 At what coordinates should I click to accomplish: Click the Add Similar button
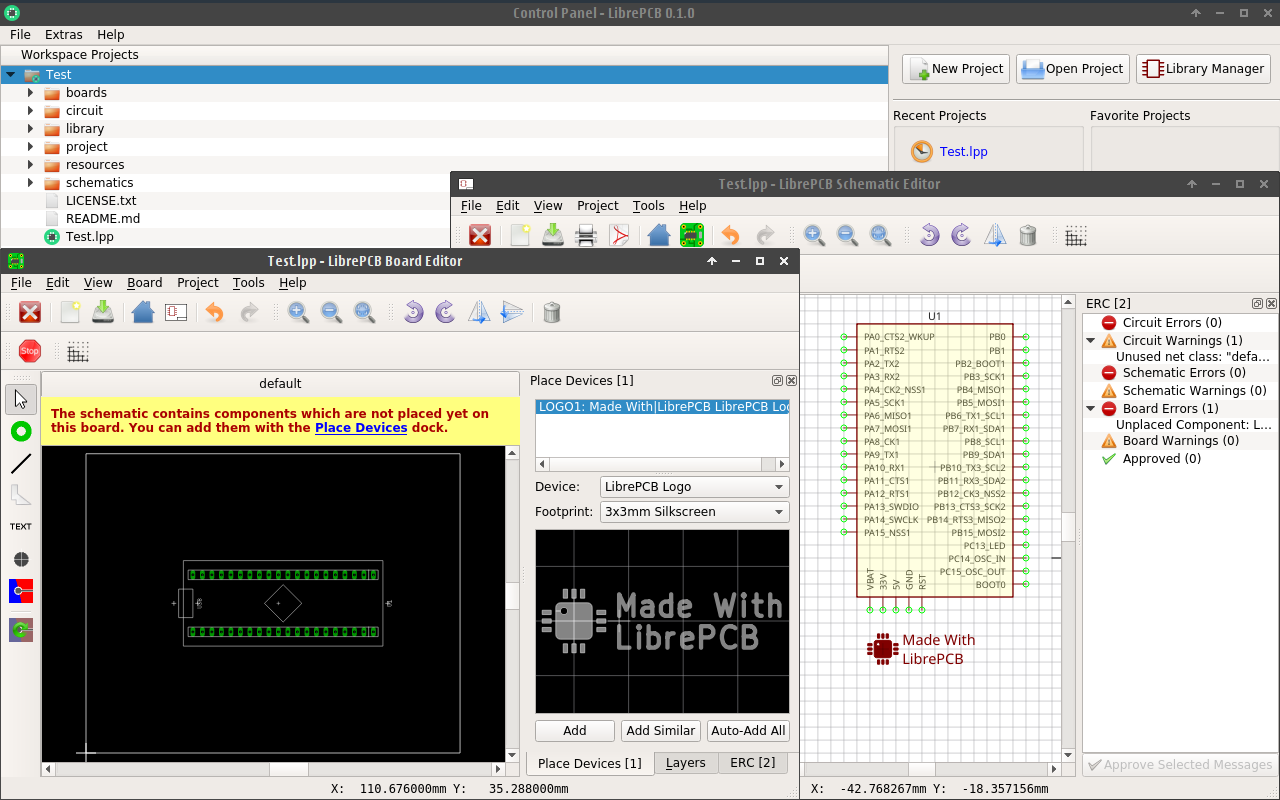[661, 731]
